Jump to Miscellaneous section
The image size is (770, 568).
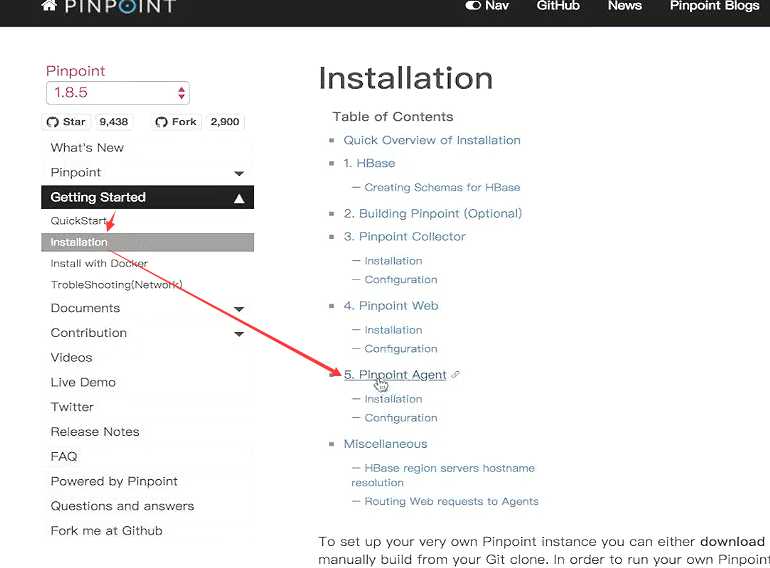point(385,444)
